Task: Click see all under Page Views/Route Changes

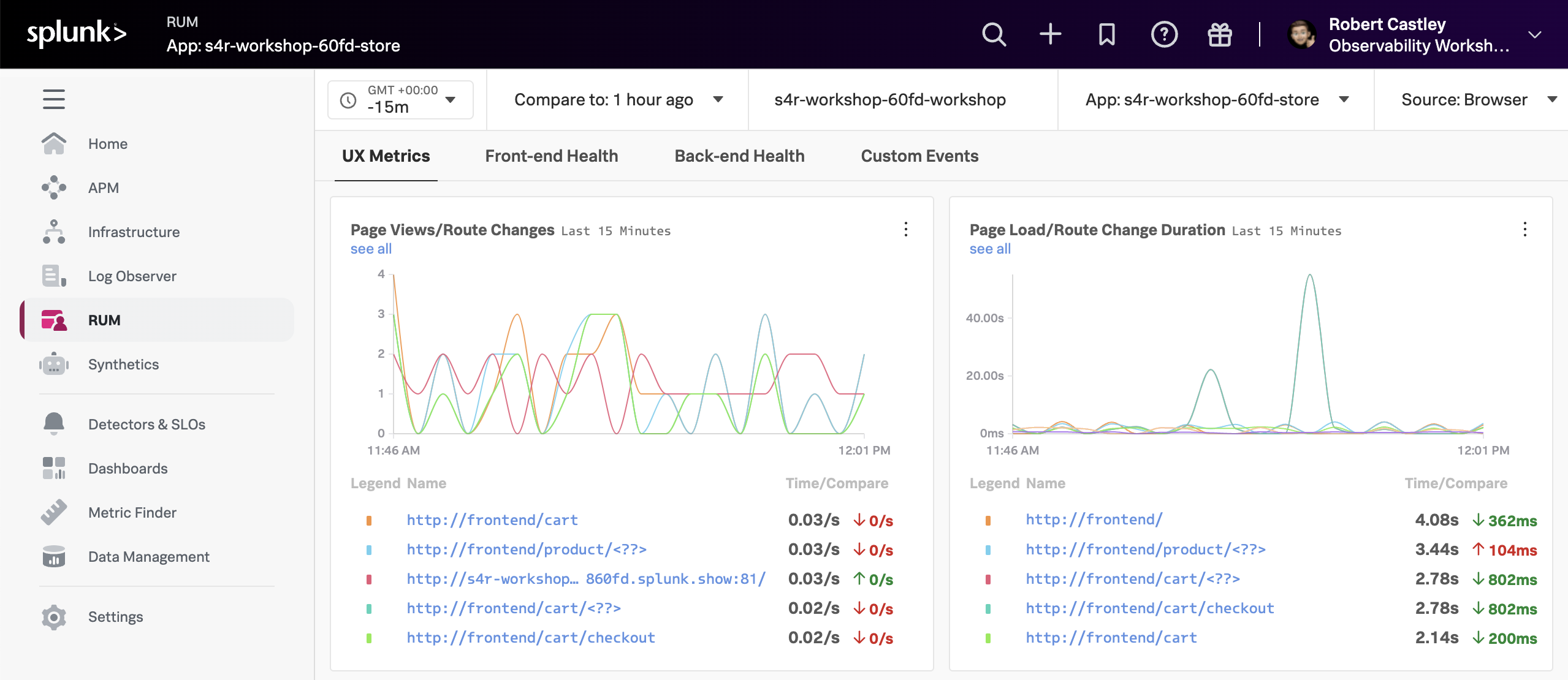Action: (x=370, y=248)
